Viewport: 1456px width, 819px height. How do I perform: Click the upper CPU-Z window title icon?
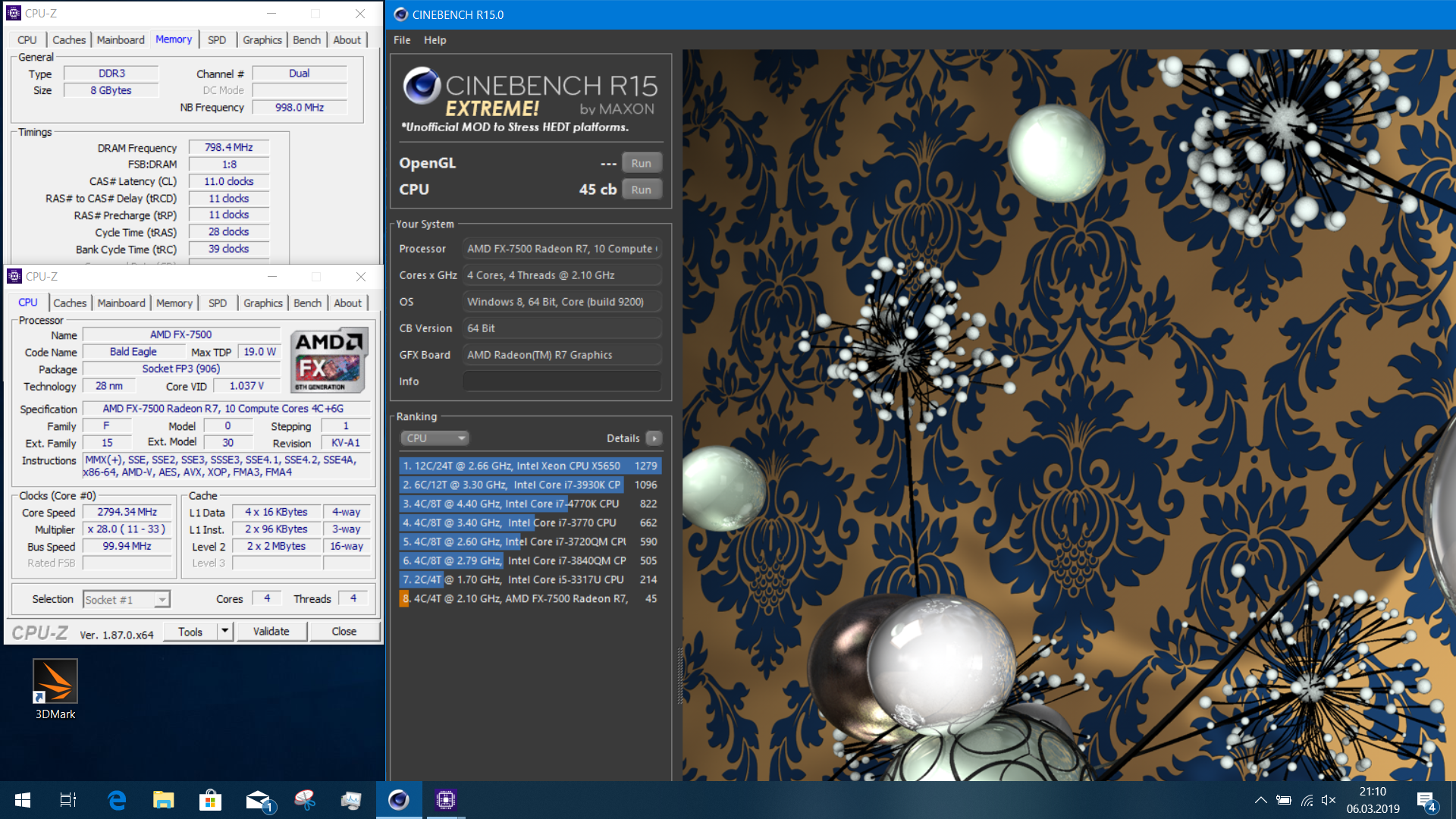tap(14, 14)
